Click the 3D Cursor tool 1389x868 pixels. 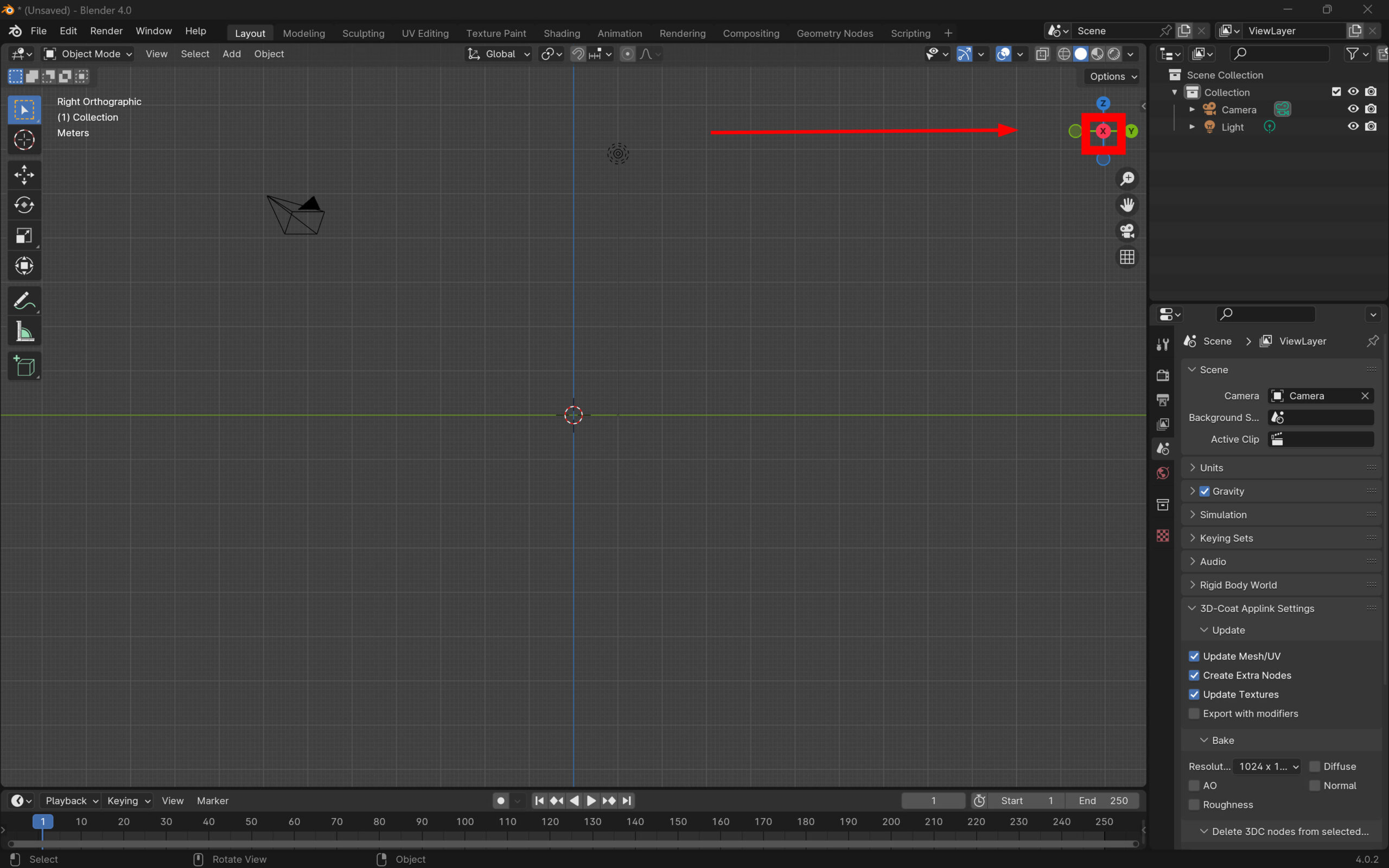coord(24,139)
